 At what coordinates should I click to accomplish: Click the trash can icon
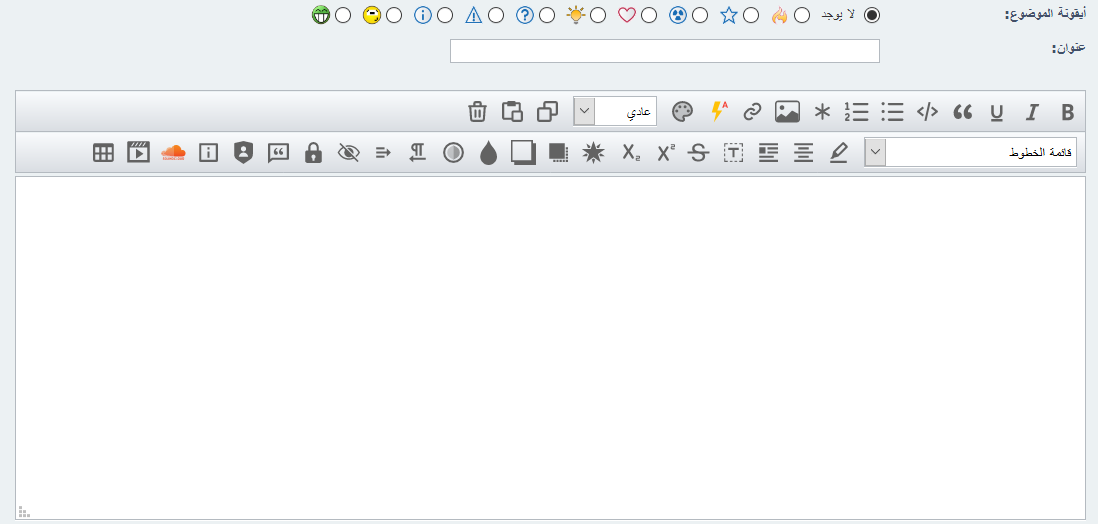click(478, 112)
